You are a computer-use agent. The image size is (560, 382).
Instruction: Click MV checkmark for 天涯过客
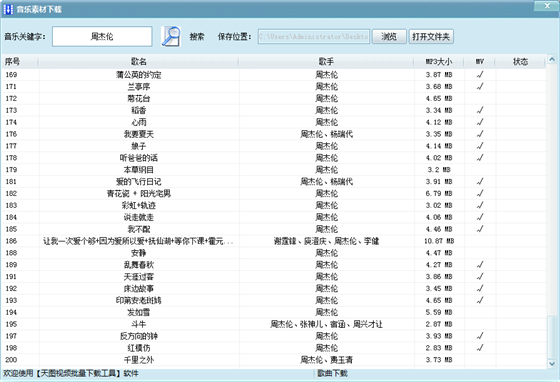(x=480, y=276)
